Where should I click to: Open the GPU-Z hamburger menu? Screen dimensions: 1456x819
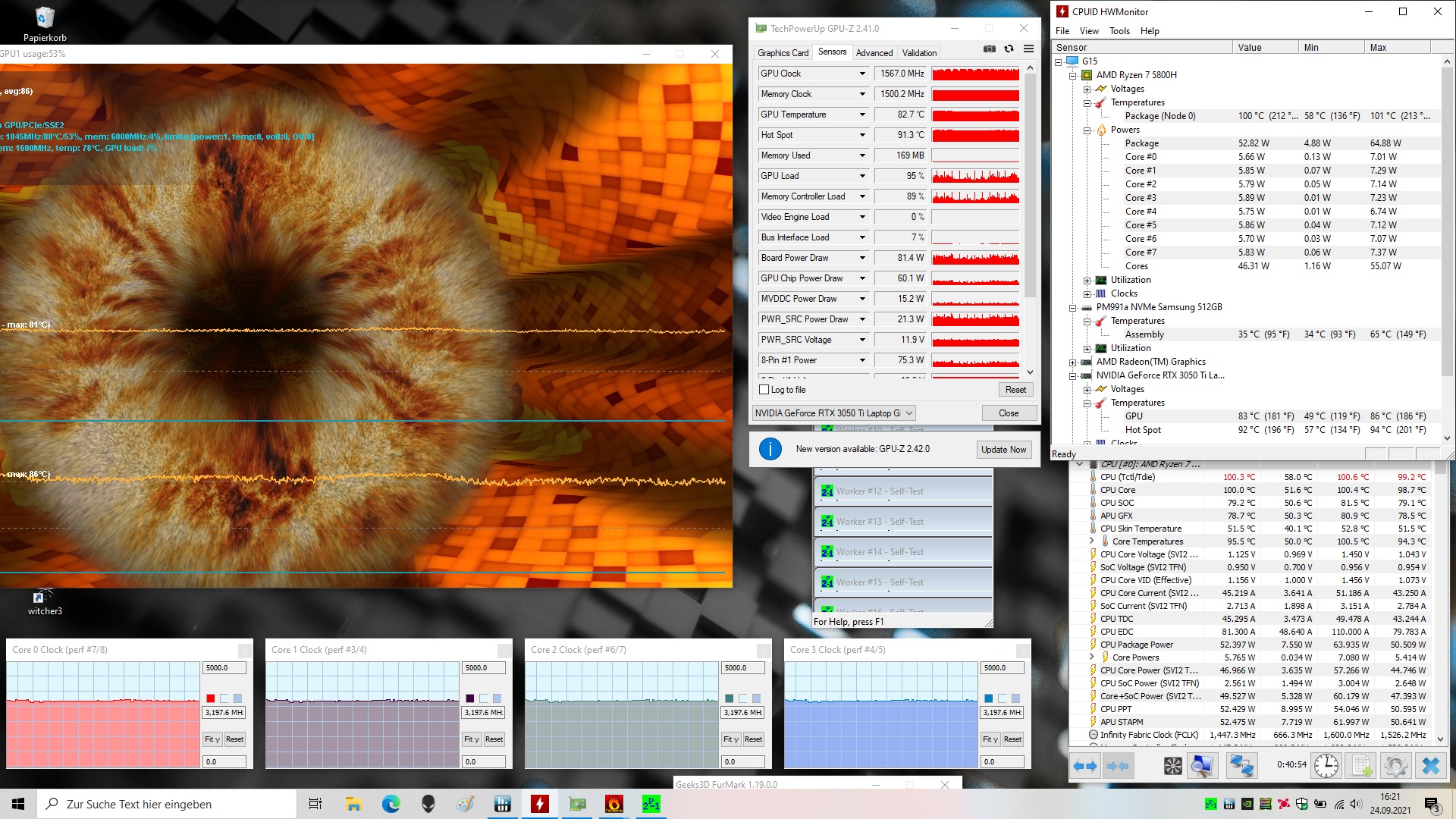coord(1028,49)
